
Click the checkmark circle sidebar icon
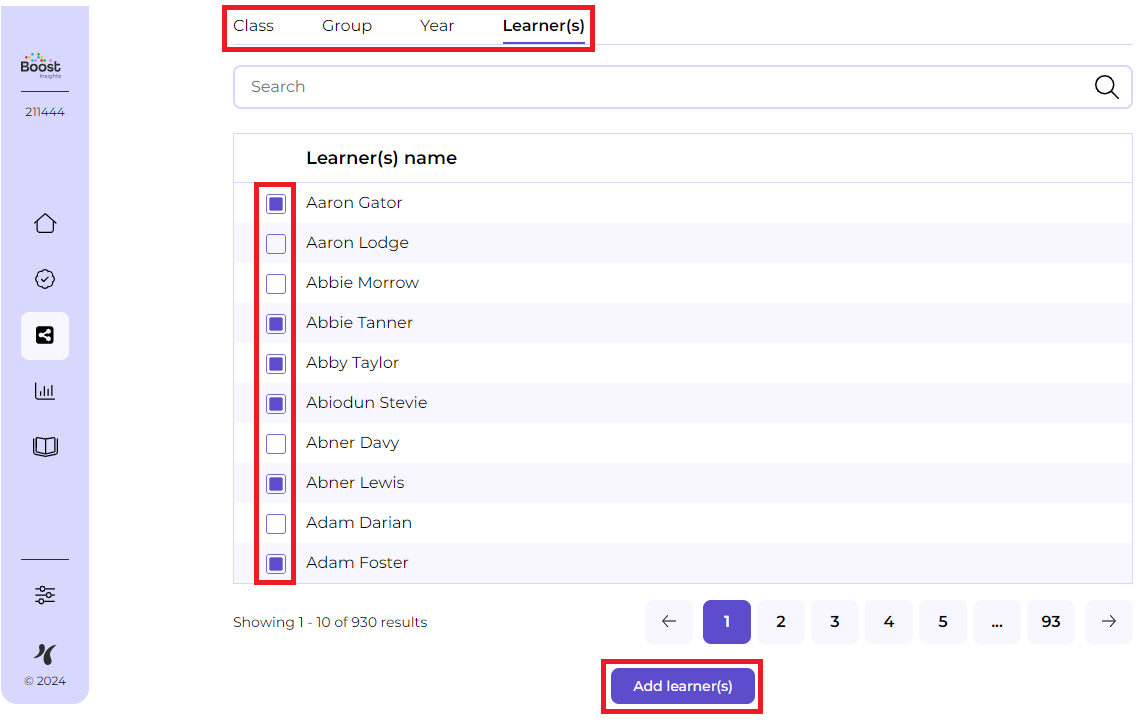coord(45,280)
